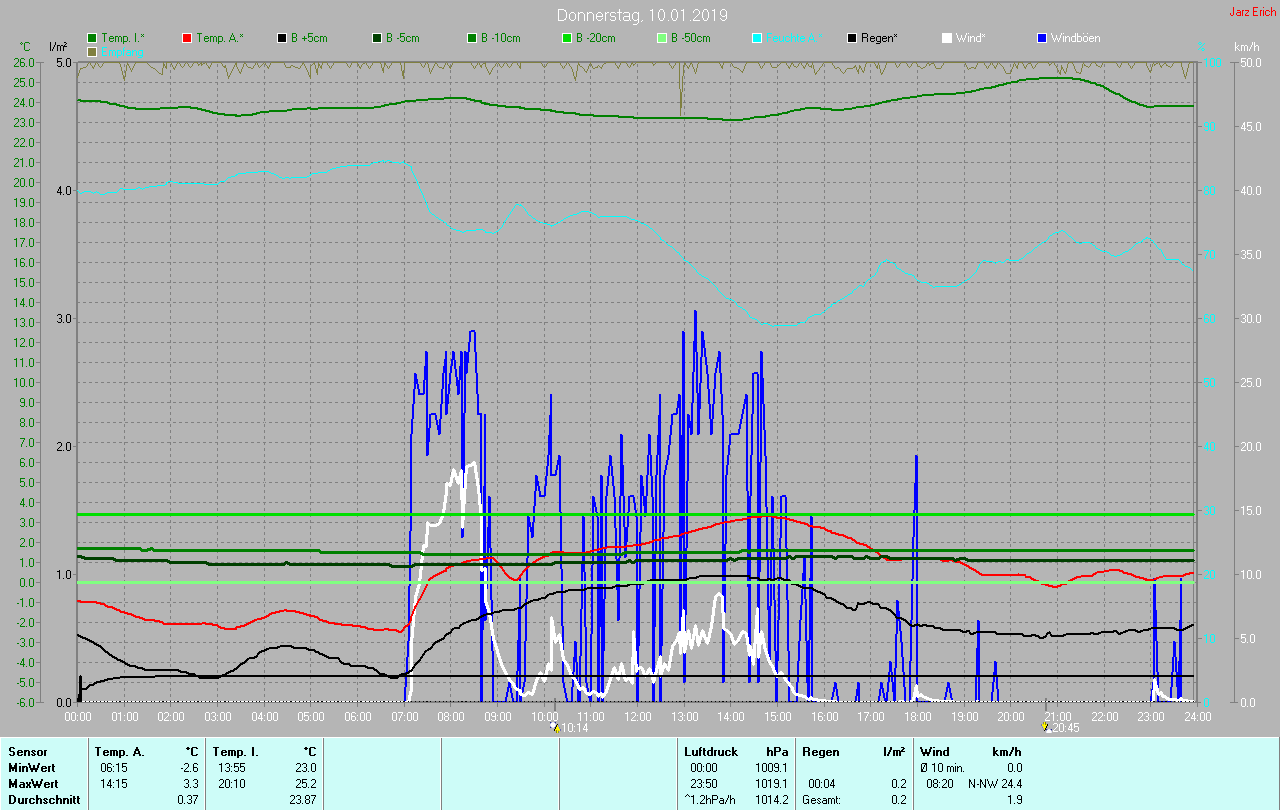Click the olive legend swatch in second row

(92, 51)
